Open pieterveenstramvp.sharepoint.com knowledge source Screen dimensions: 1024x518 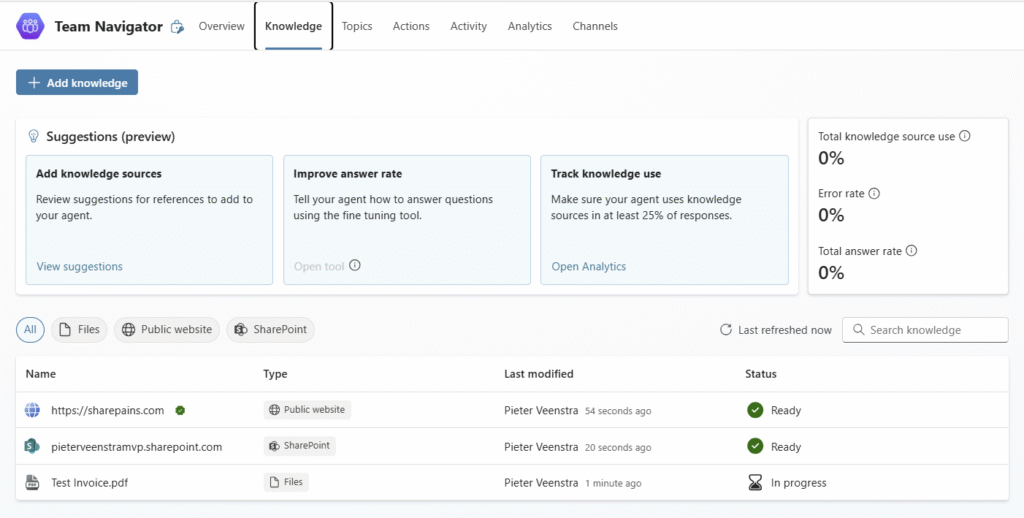[x=136, y=447]
